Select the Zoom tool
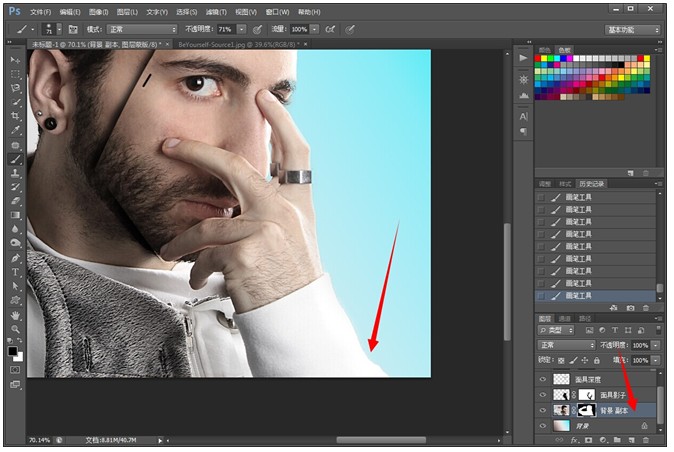The height and width of the screenshot is (452, 674). pyautogui.click(x=15, y=329)
